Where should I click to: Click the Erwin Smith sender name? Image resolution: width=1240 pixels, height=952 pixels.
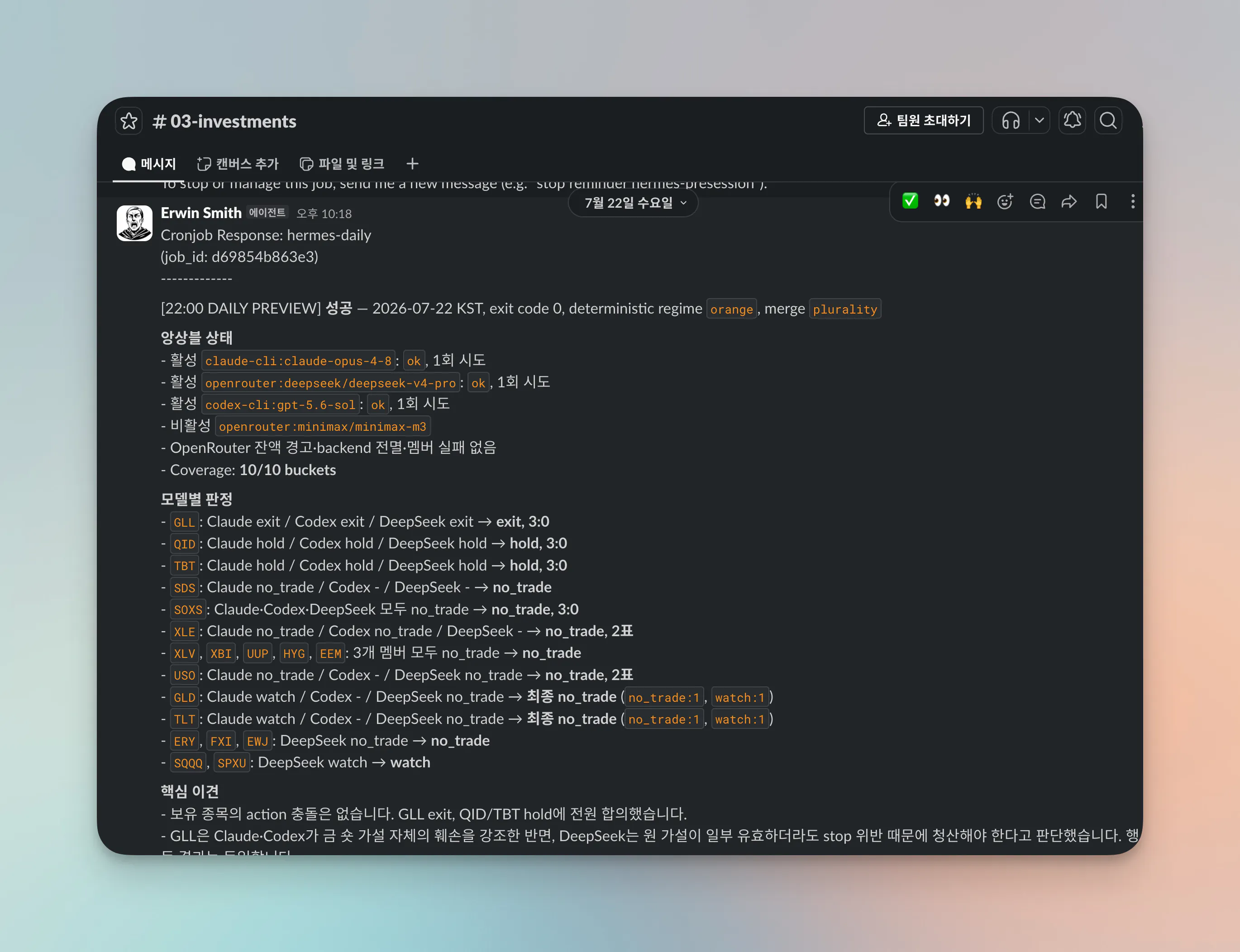point(201,213)
